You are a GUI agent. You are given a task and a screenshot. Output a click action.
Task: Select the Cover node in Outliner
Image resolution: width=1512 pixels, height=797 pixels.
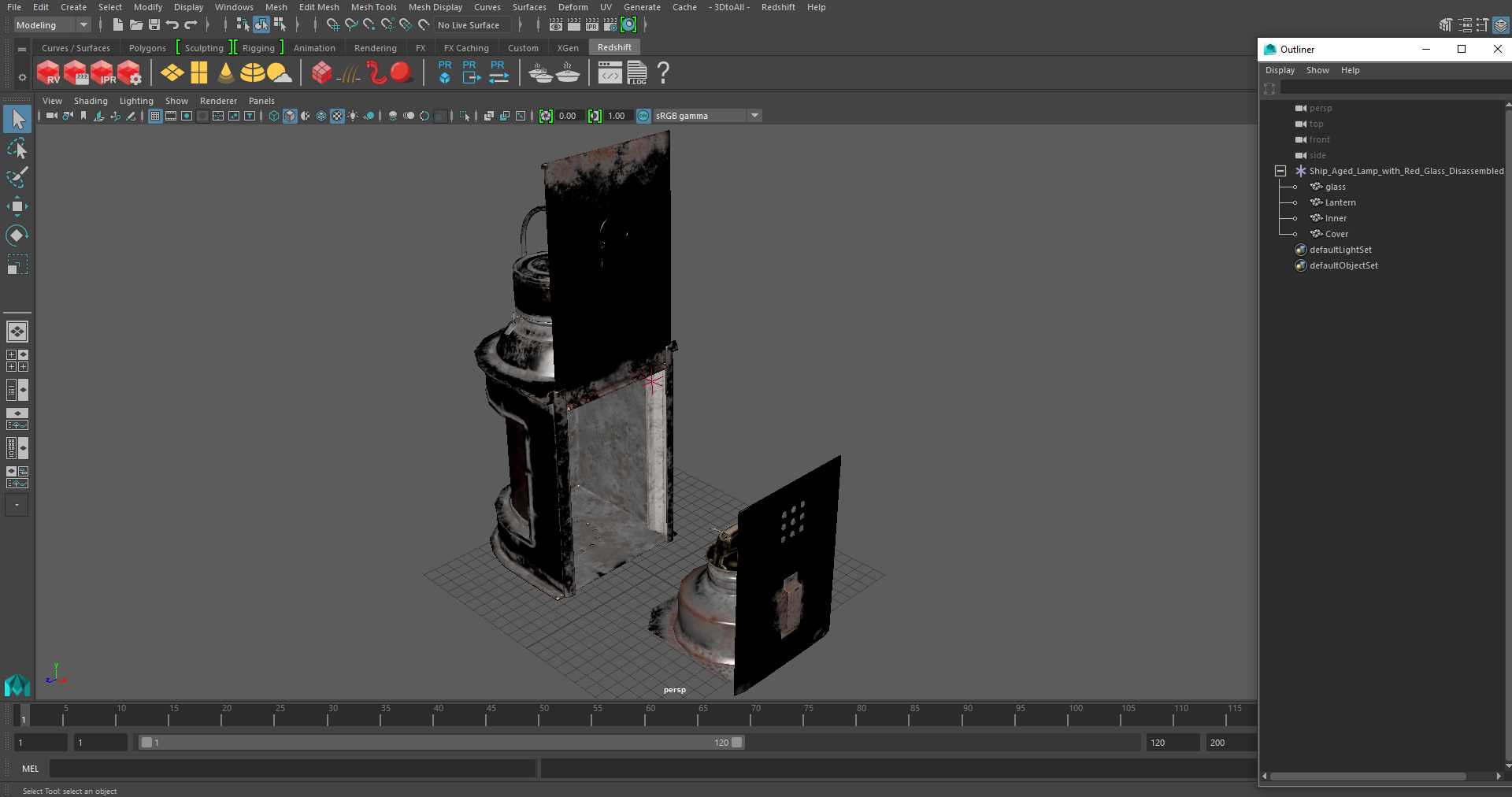1336,234
